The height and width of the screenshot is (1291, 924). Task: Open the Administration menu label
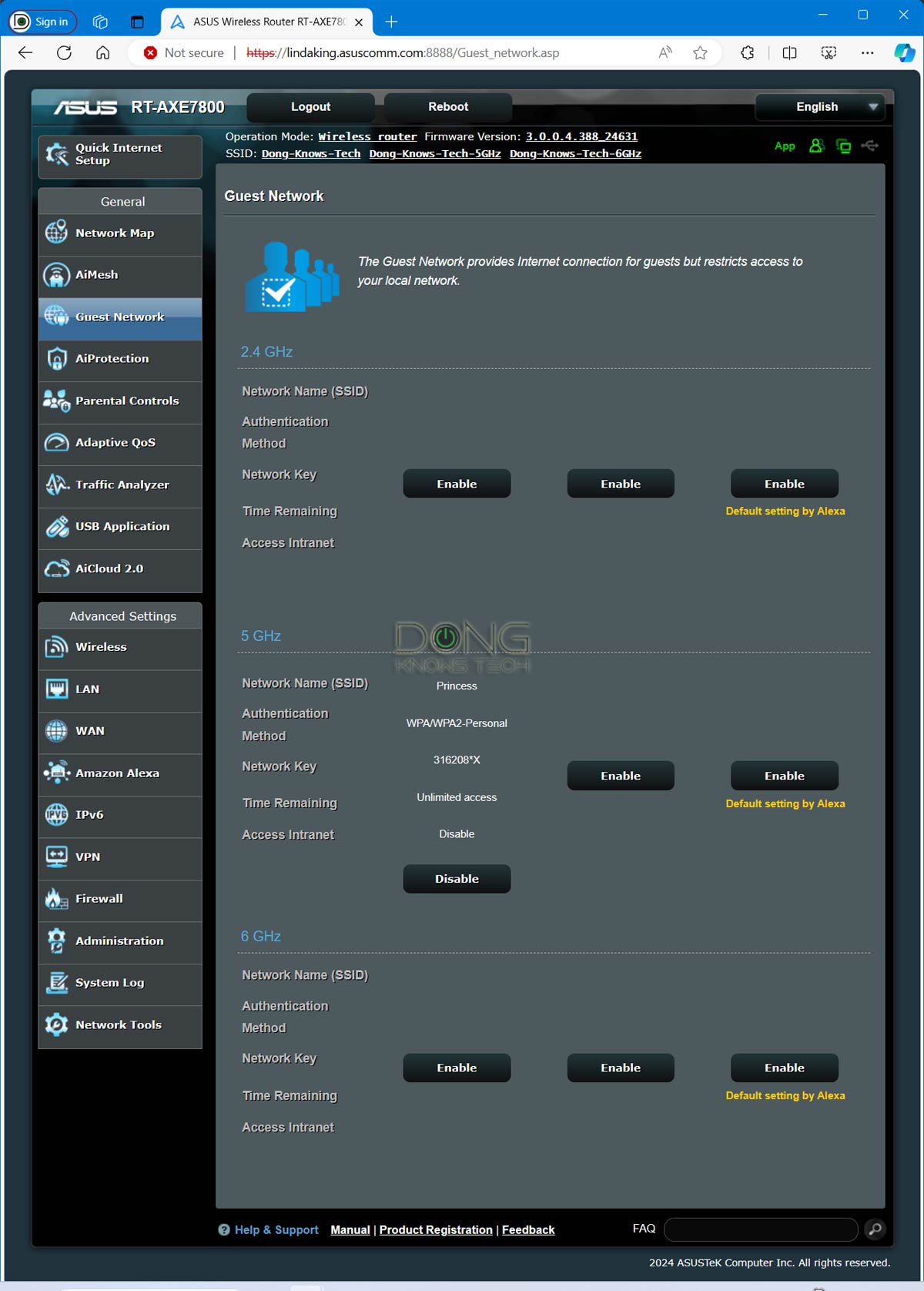[119, 941]
